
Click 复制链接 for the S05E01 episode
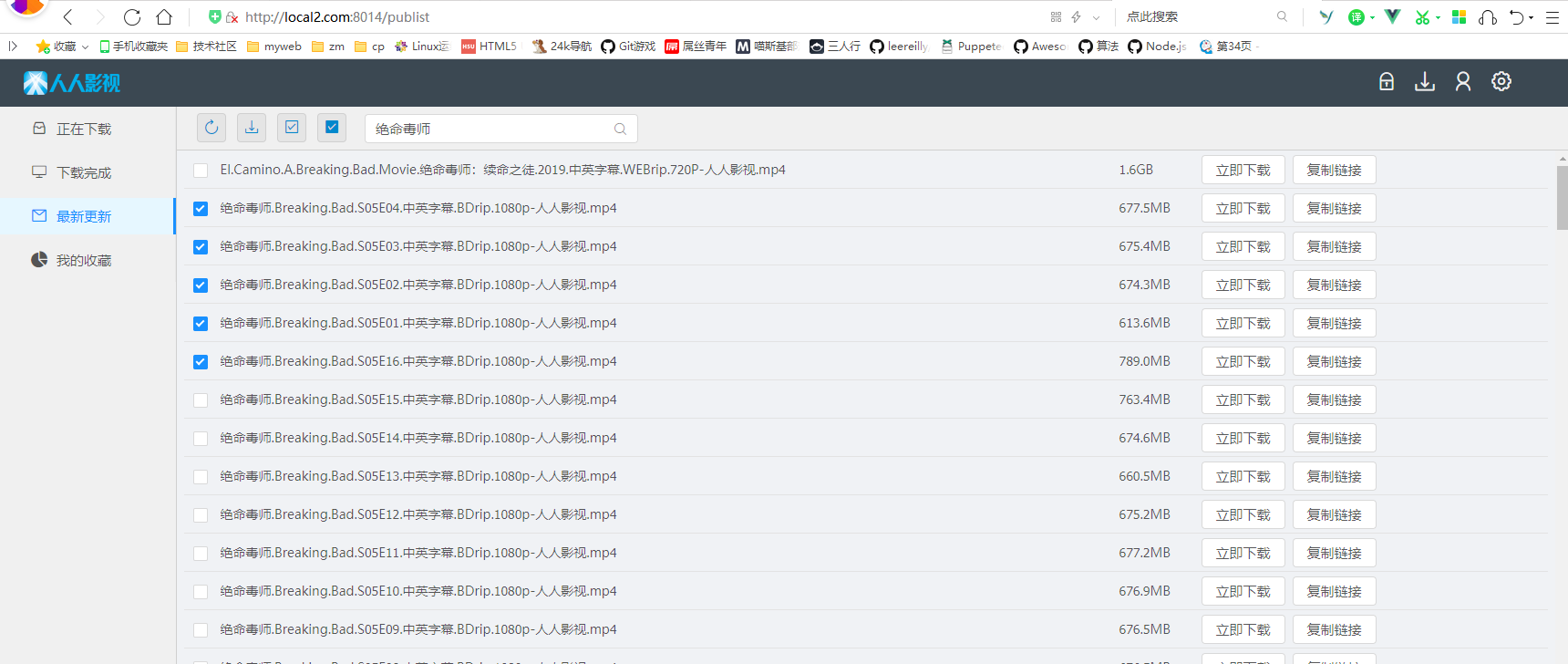point(1335,323)
